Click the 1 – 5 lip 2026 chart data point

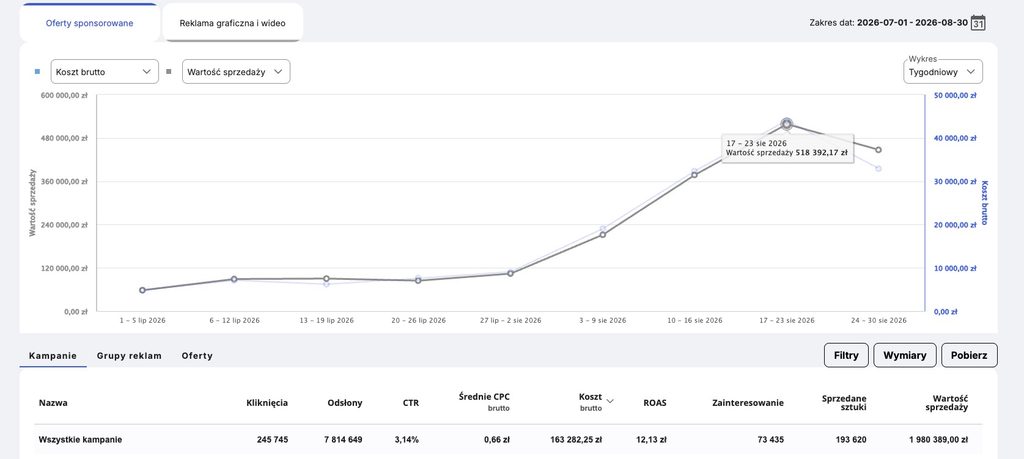click(142, 290)
